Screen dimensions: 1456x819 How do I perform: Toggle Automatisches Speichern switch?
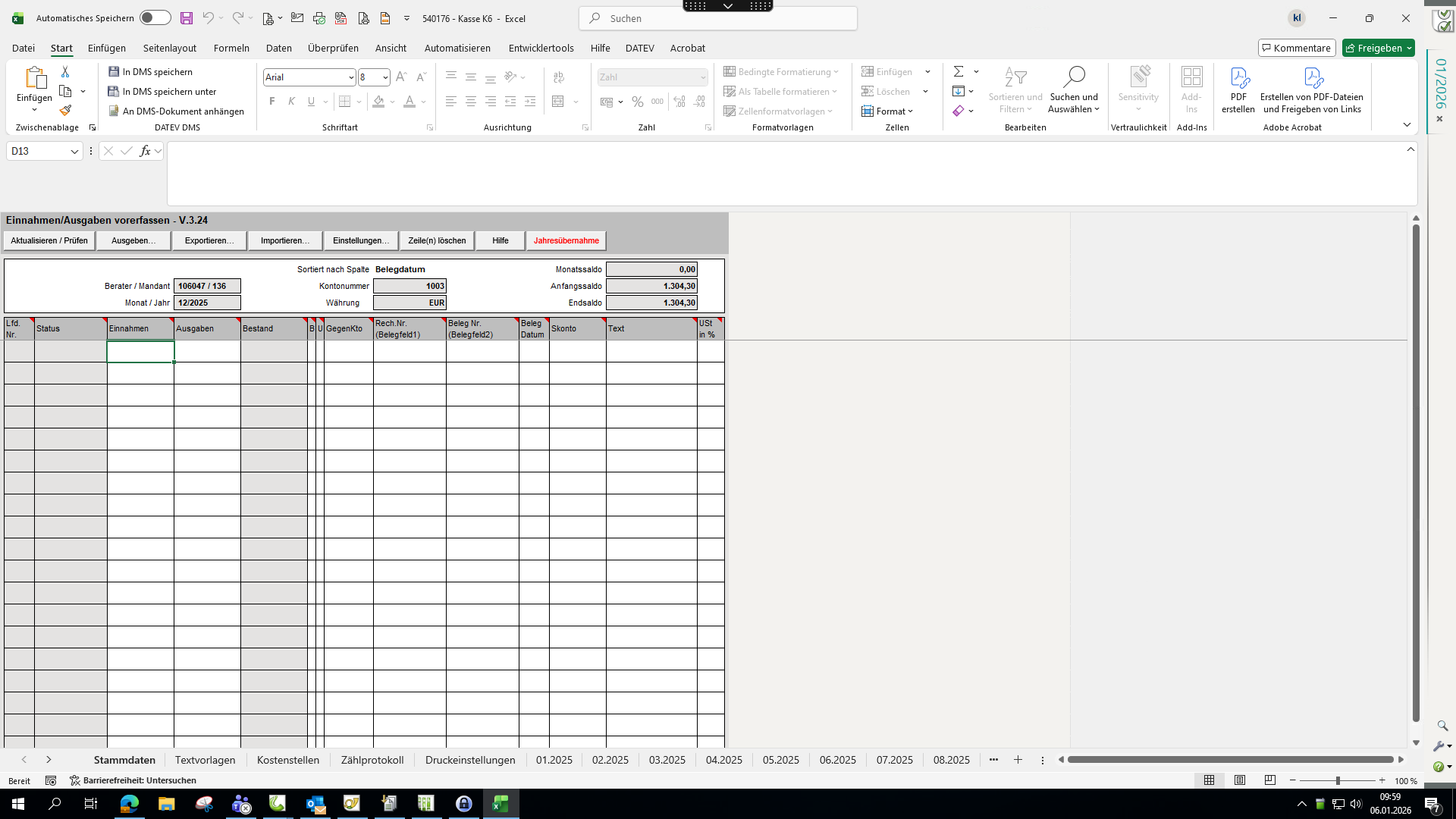click(155, 18)
